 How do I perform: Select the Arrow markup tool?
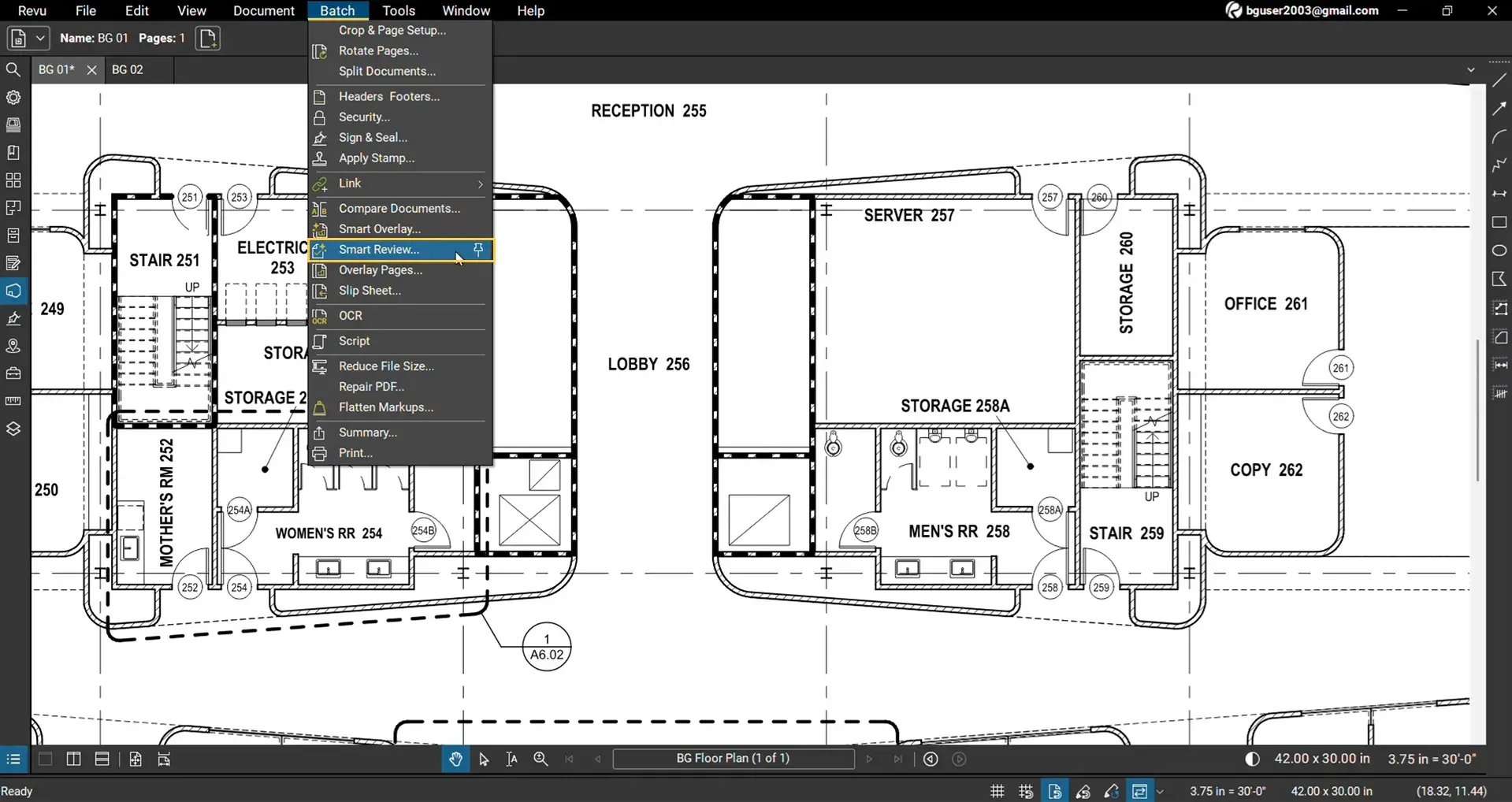coord(1499,109)
